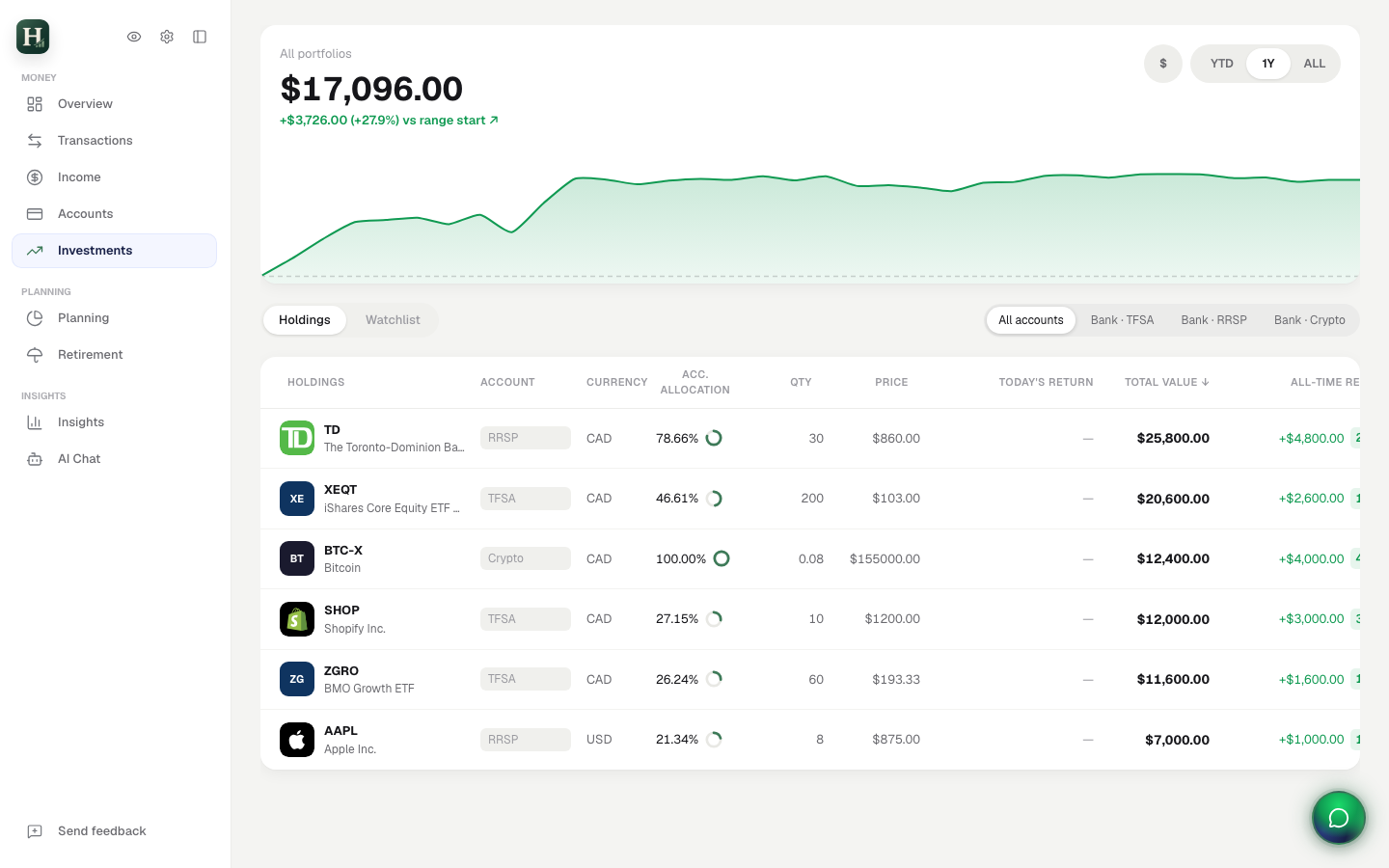Screen dimensions: 1389x868
Task: Click the +$3,726.00 vs range start text
Action: (x=389, y=121)
